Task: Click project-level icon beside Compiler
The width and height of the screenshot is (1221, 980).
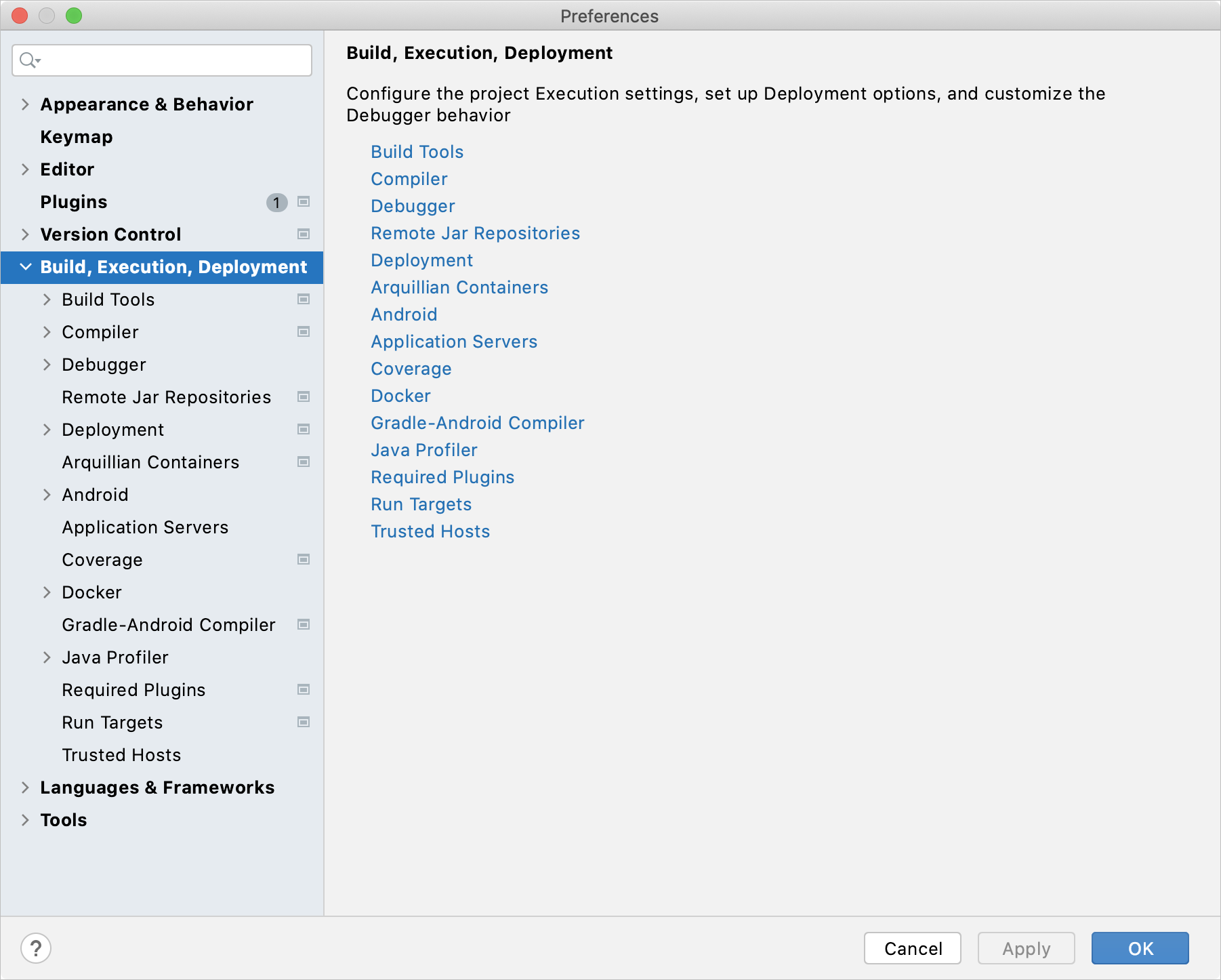Action: [304, 331]
